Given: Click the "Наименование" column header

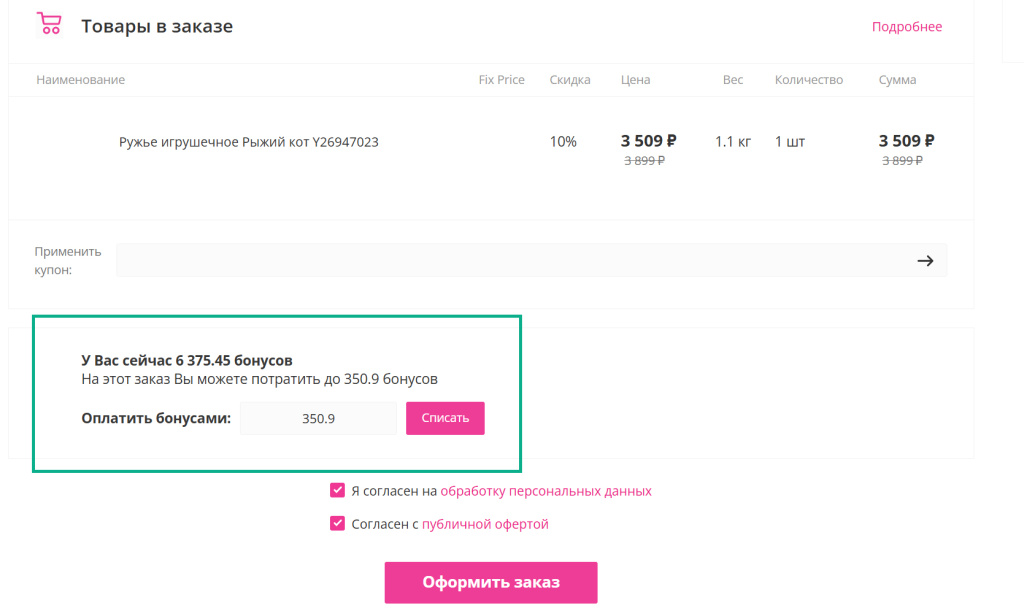Looking at the screenshot, I should (x=80, y=80).
